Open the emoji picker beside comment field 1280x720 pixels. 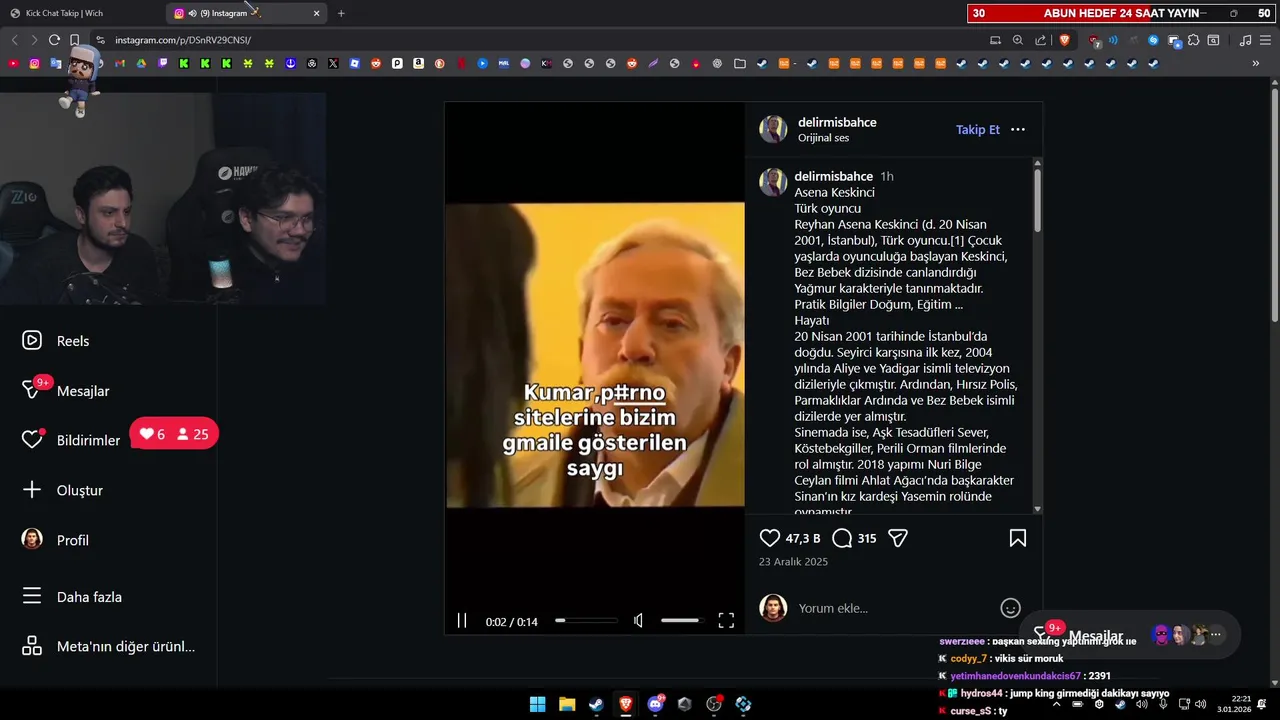click(1010, 608)
